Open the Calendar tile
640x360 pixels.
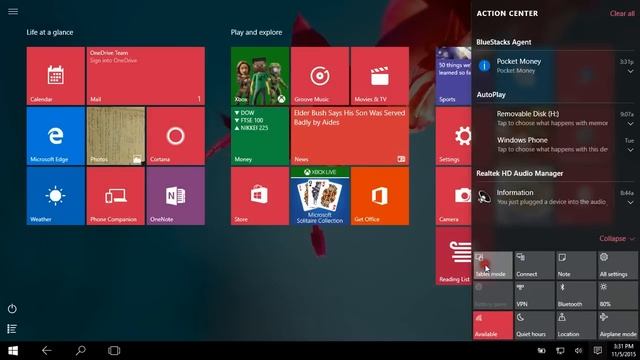pos(56,76)
